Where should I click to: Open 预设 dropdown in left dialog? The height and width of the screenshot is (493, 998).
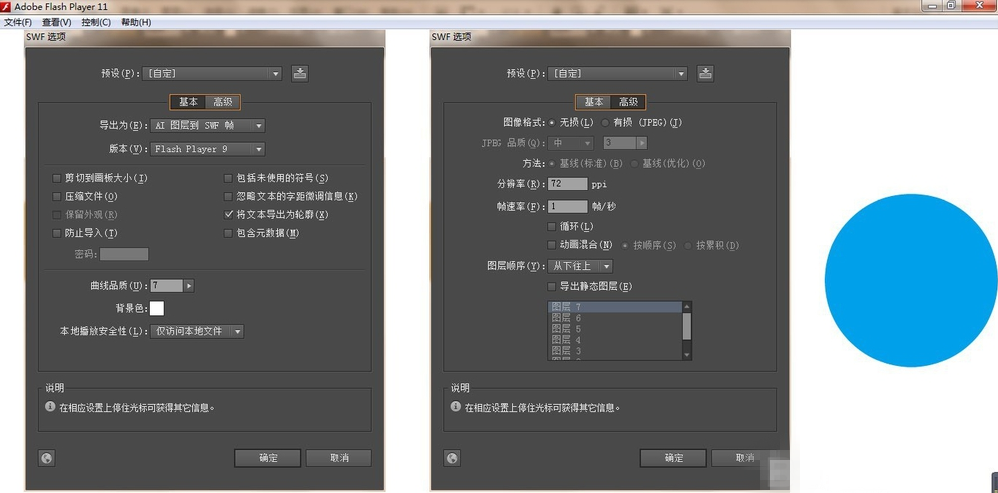coord(212,73)
